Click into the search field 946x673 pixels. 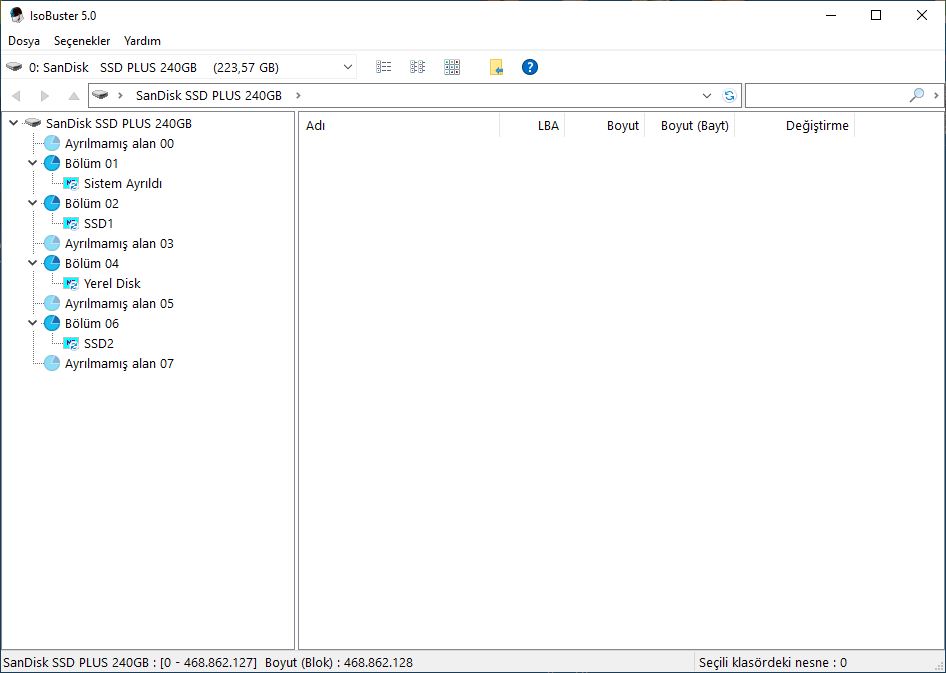click(x=827, y=95)
